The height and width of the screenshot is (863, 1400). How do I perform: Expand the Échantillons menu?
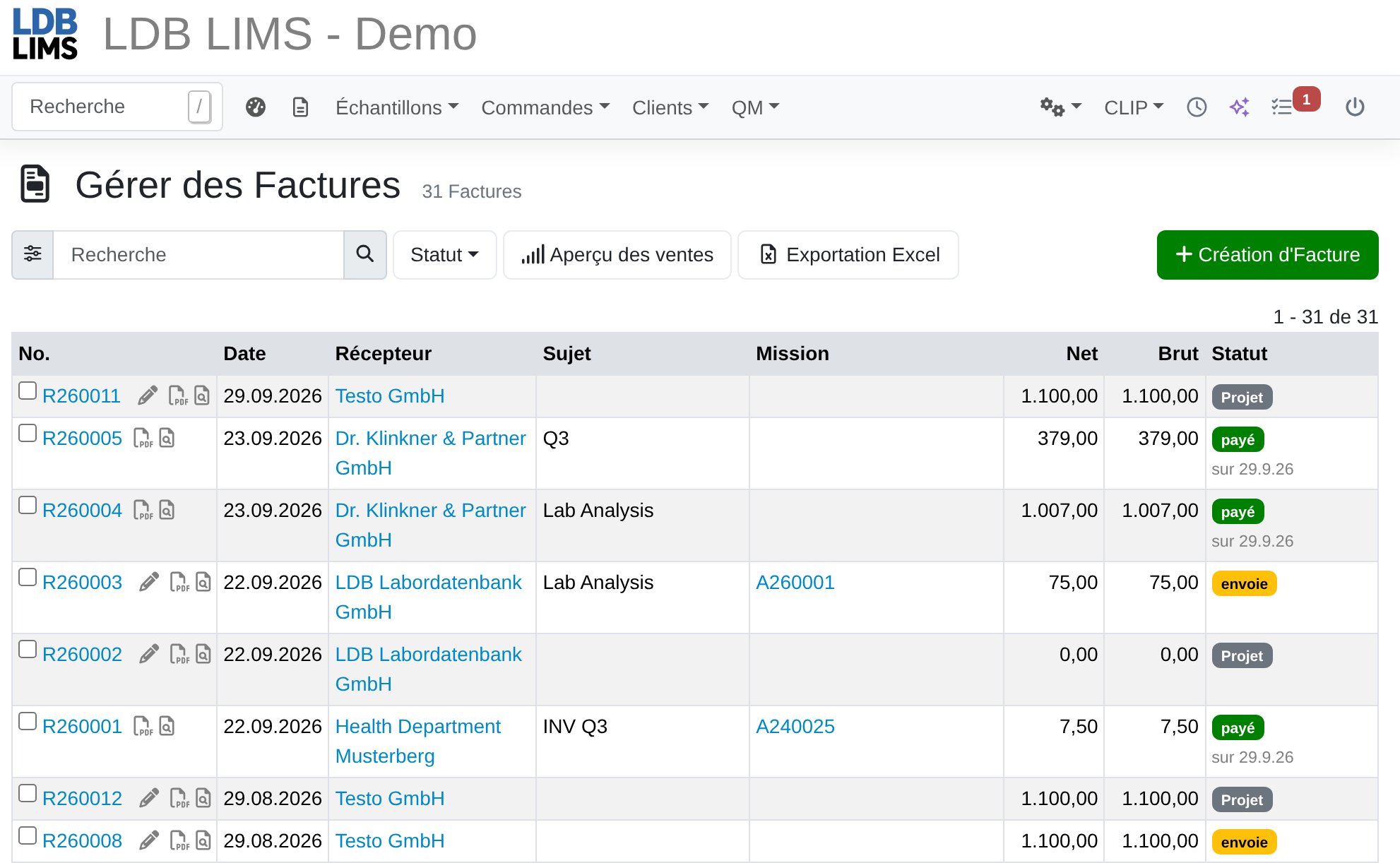pos(397,107)
